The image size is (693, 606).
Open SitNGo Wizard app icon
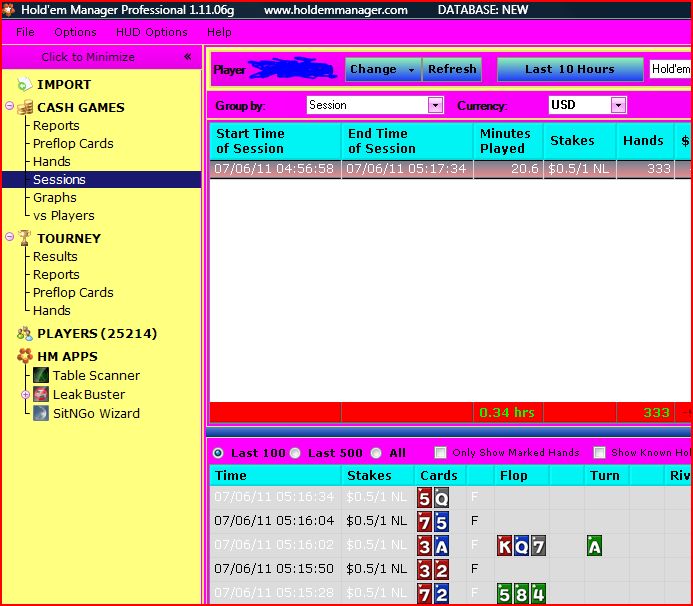pos(41,413)
